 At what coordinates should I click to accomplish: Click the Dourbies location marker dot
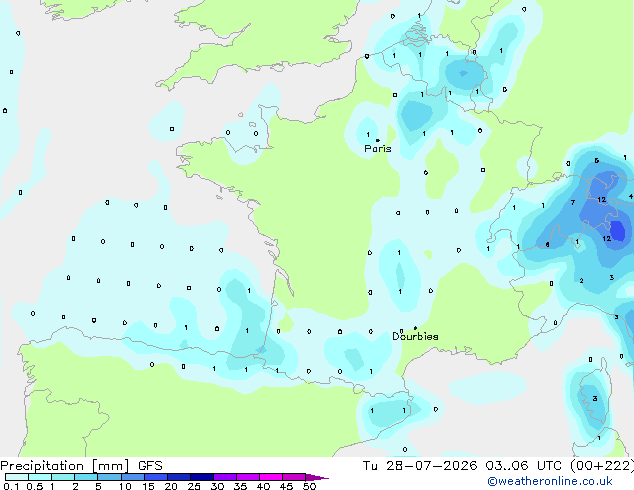415,328
